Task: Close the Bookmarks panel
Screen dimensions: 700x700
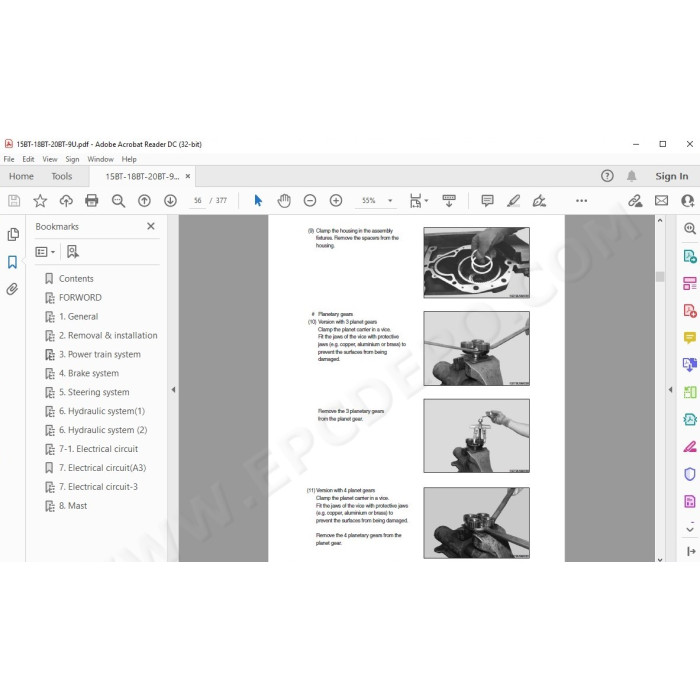Action: pyautogui.click(x=151, y=226)
